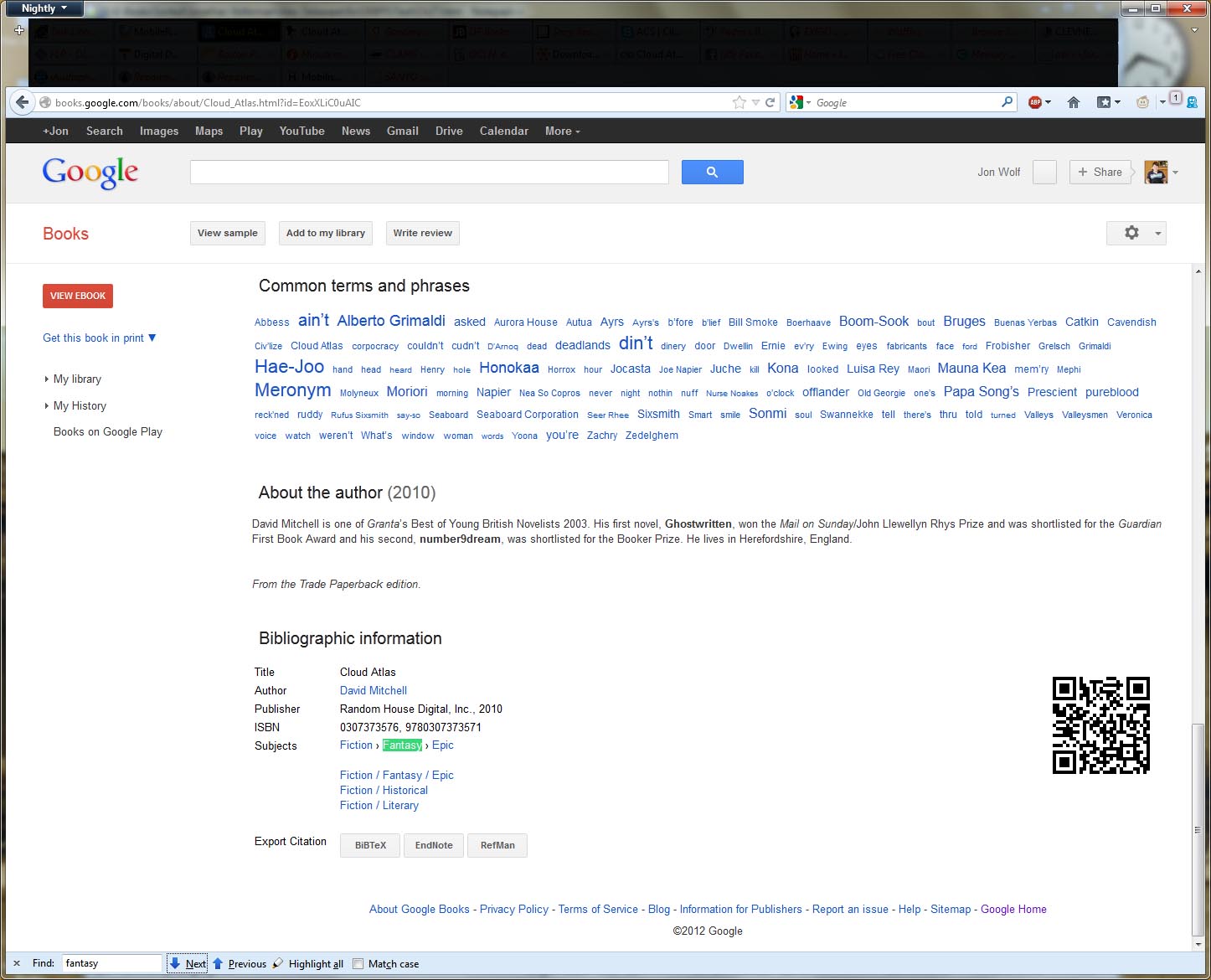Open the Report an issue link
This screenshot has height=980, width=1211.
pos(850,909)
